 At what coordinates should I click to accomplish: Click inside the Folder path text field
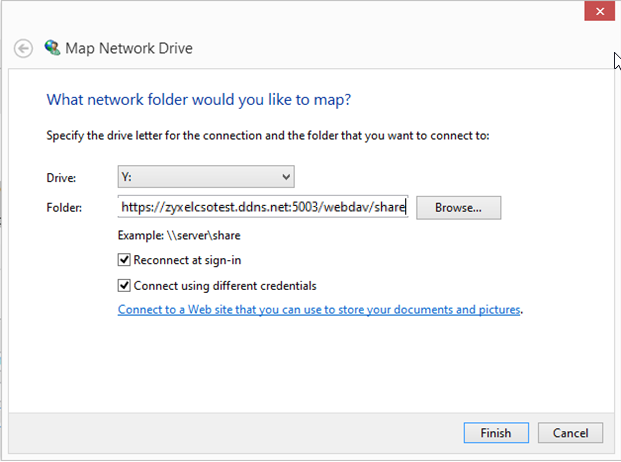click(x=262, y=207)
